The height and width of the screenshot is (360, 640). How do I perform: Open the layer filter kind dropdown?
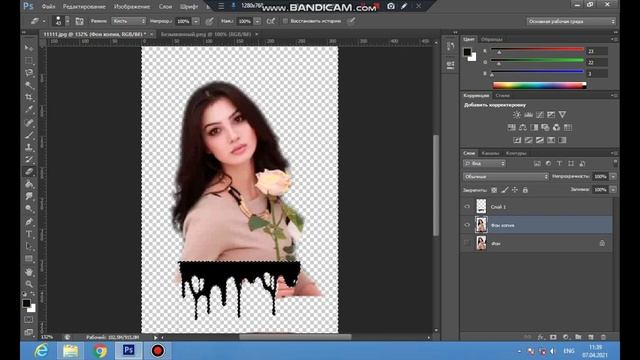484,163
